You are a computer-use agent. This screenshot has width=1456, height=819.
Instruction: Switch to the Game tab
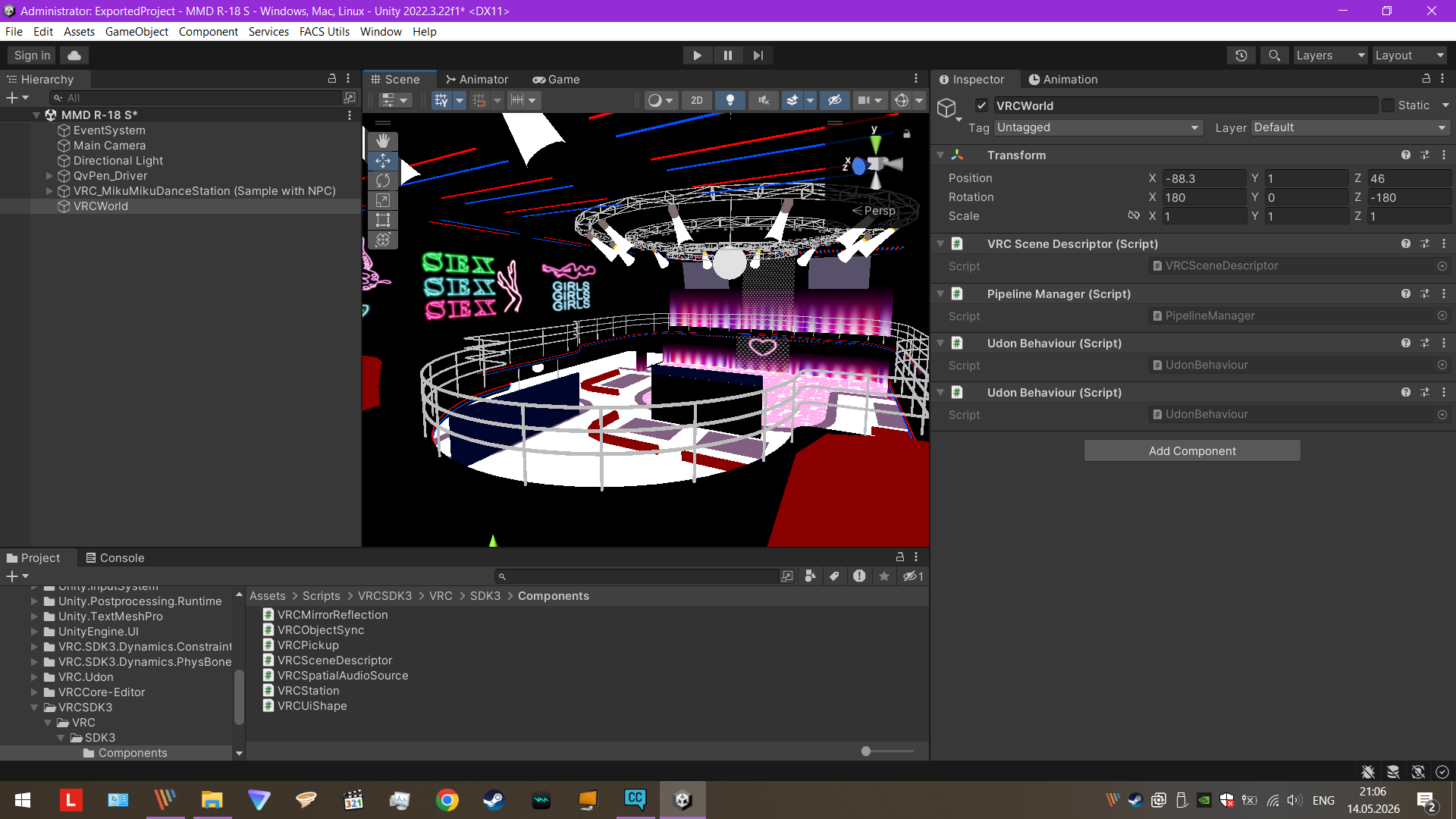point(556,80)
